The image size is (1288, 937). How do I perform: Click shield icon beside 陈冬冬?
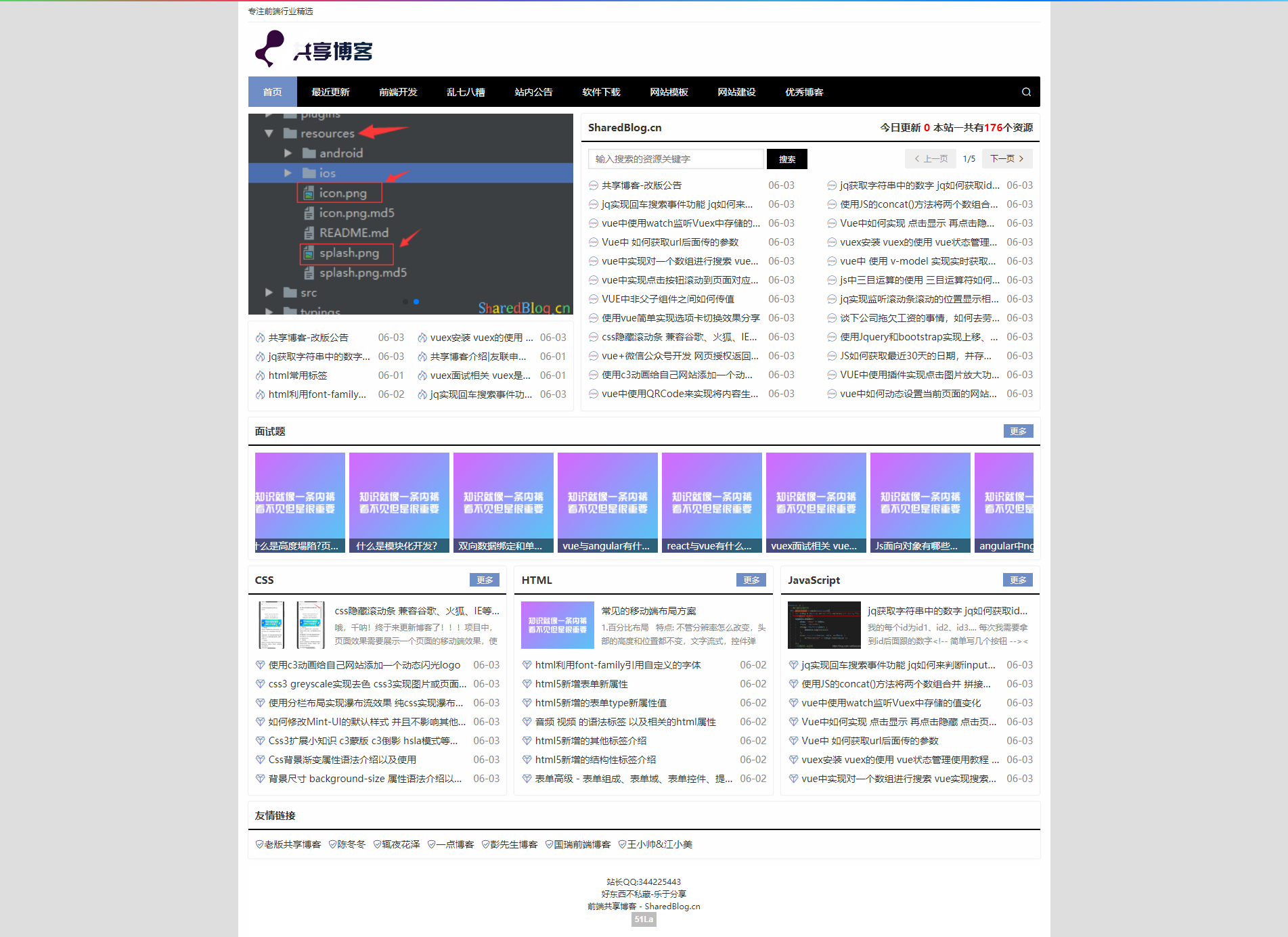coord(332,844)
